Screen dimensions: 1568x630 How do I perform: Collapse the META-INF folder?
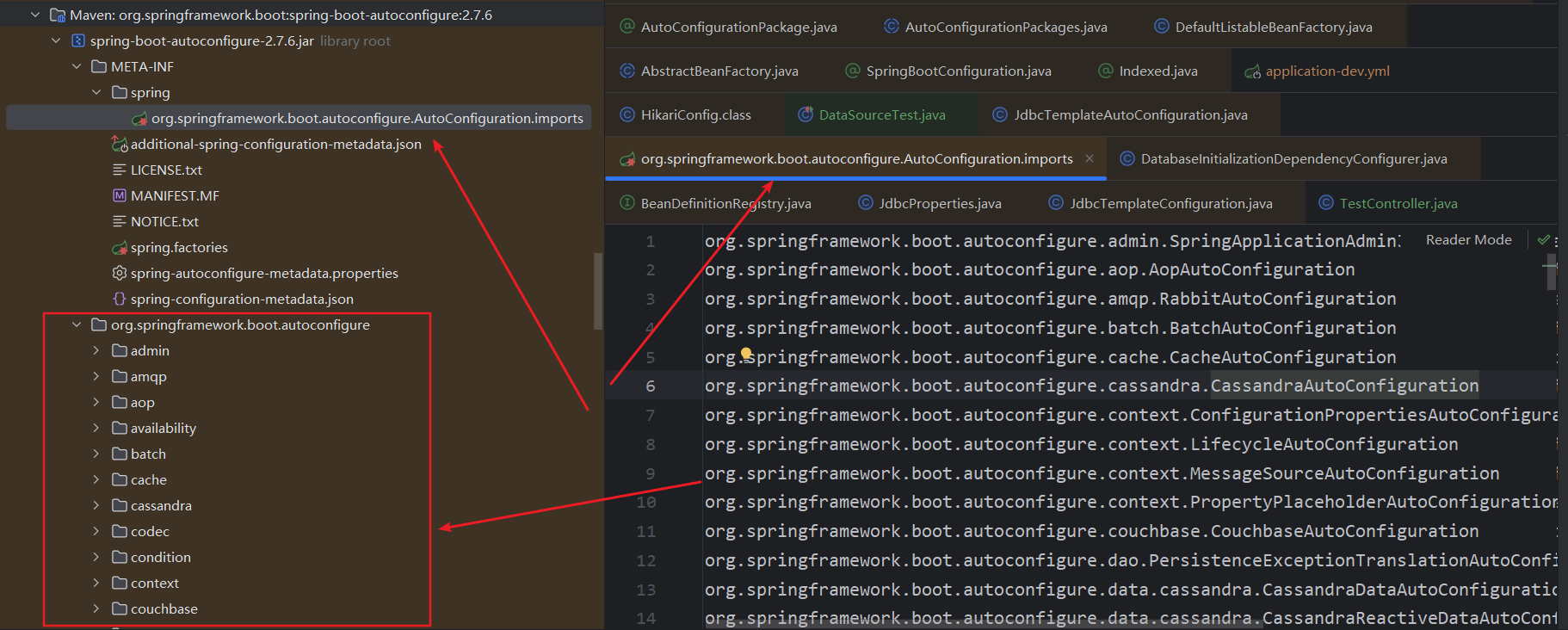(77, 66)
